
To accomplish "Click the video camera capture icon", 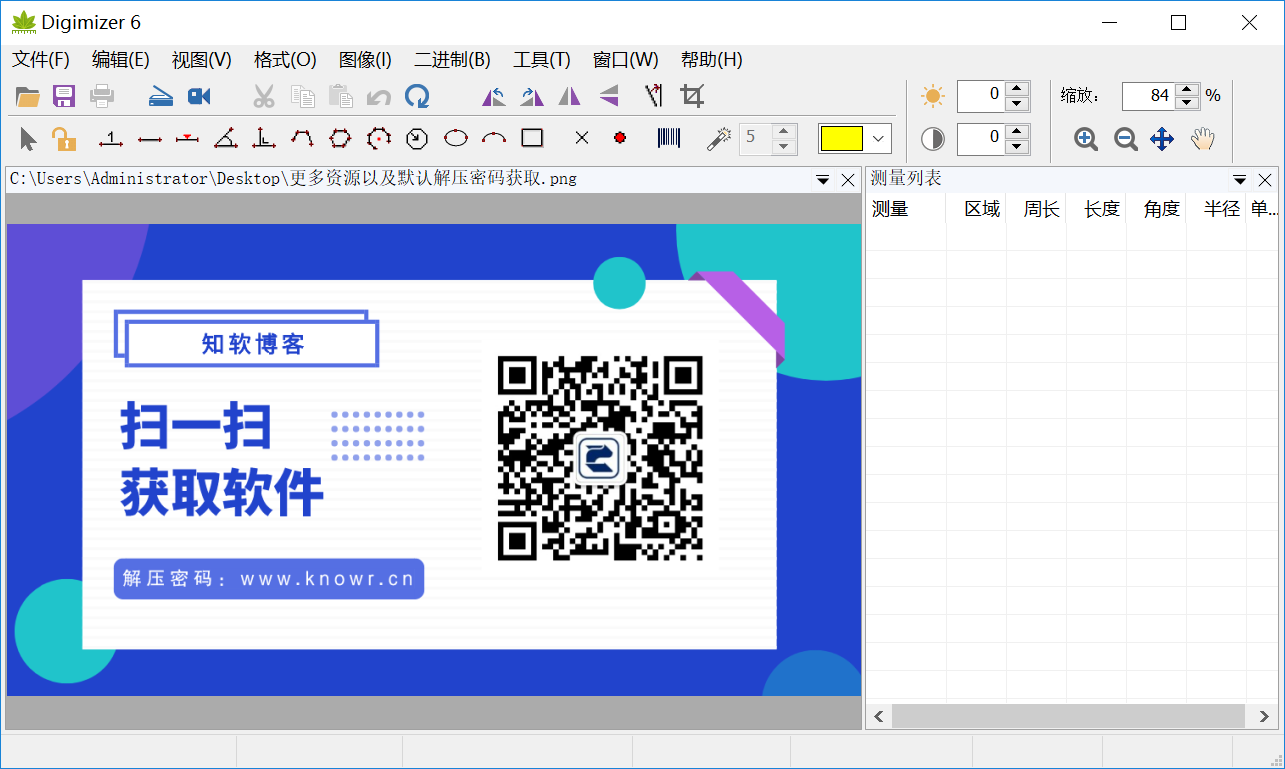I will click(x=200, y=96).
